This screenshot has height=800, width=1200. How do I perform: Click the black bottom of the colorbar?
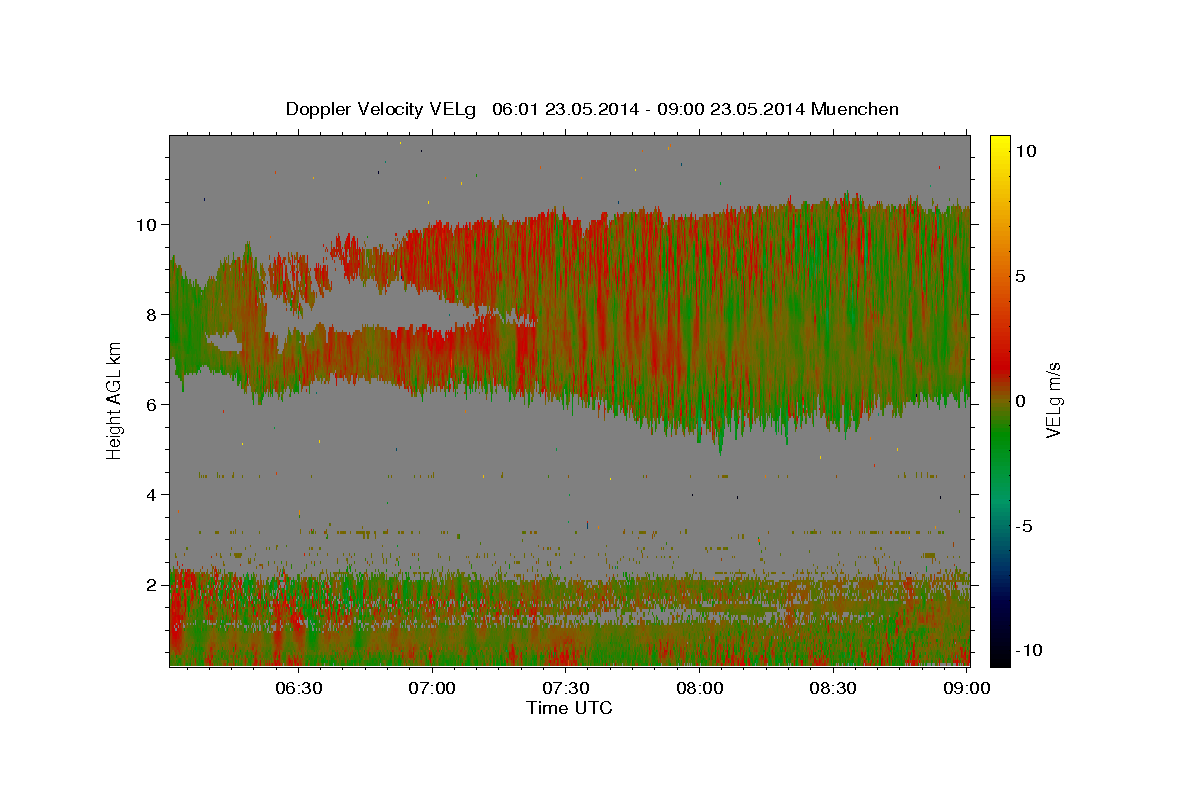point(1000,655)
